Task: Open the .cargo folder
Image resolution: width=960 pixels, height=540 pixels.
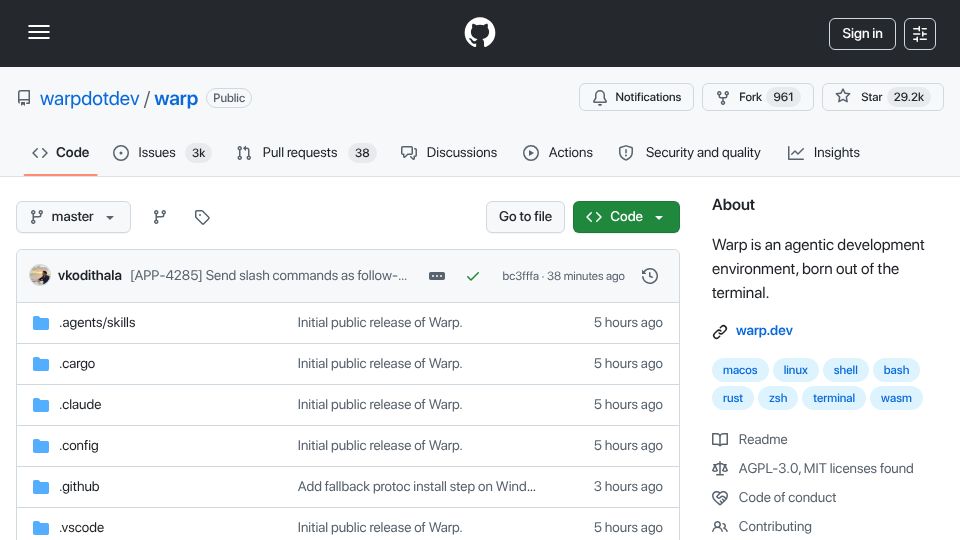Action: click(x=77, y=364)
